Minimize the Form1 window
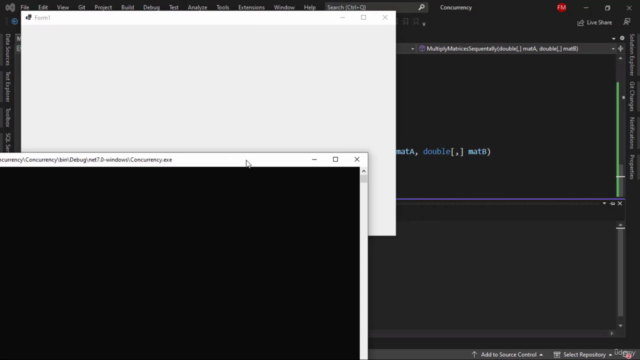 tap(342, 18)
